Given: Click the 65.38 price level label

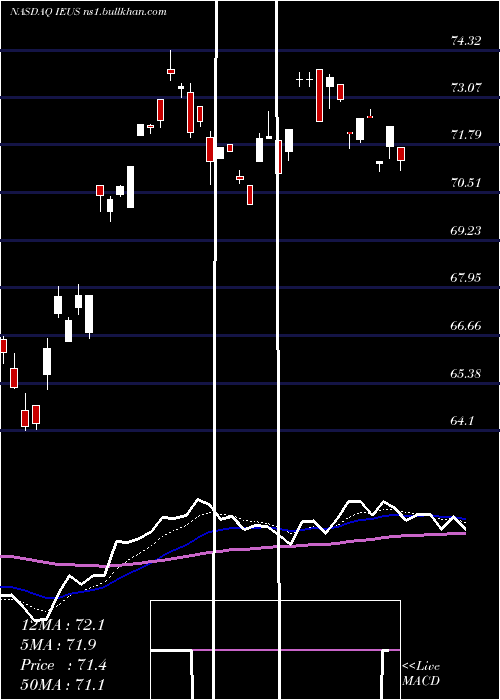Looking at the screenshot, I should tap(466, 373).
